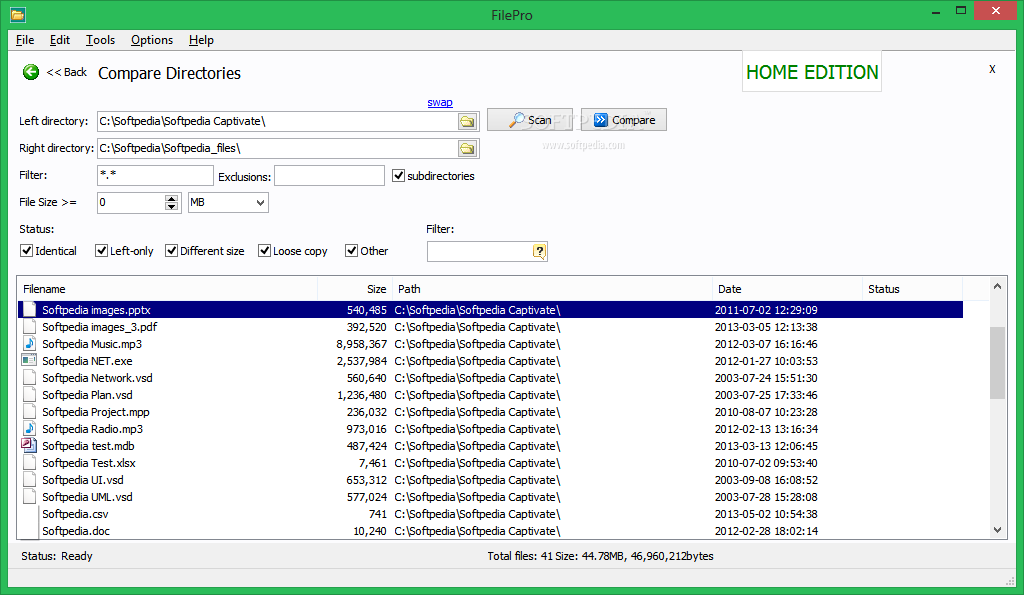Viewport: 1024px width, 595px height.
Task: Browse for left directory folder icon
Action: tap(467, 121)
